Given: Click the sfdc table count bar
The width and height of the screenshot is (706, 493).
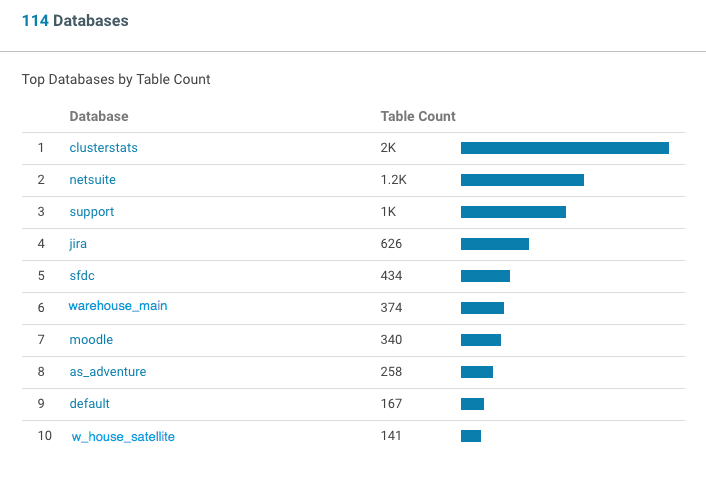Looking at the screenshot, I should pos(485,276).
